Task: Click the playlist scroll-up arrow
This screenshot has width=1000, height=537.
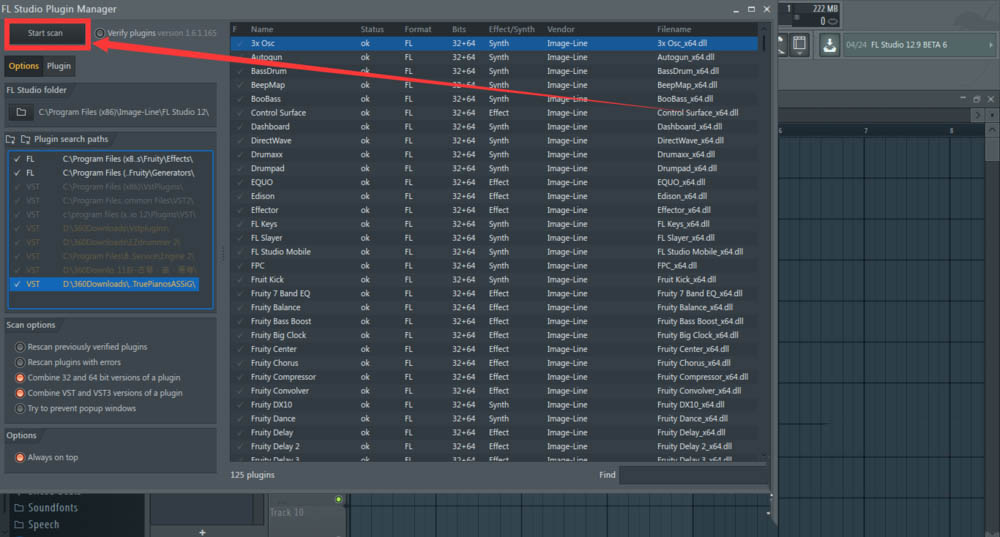Action: point(992,129)
